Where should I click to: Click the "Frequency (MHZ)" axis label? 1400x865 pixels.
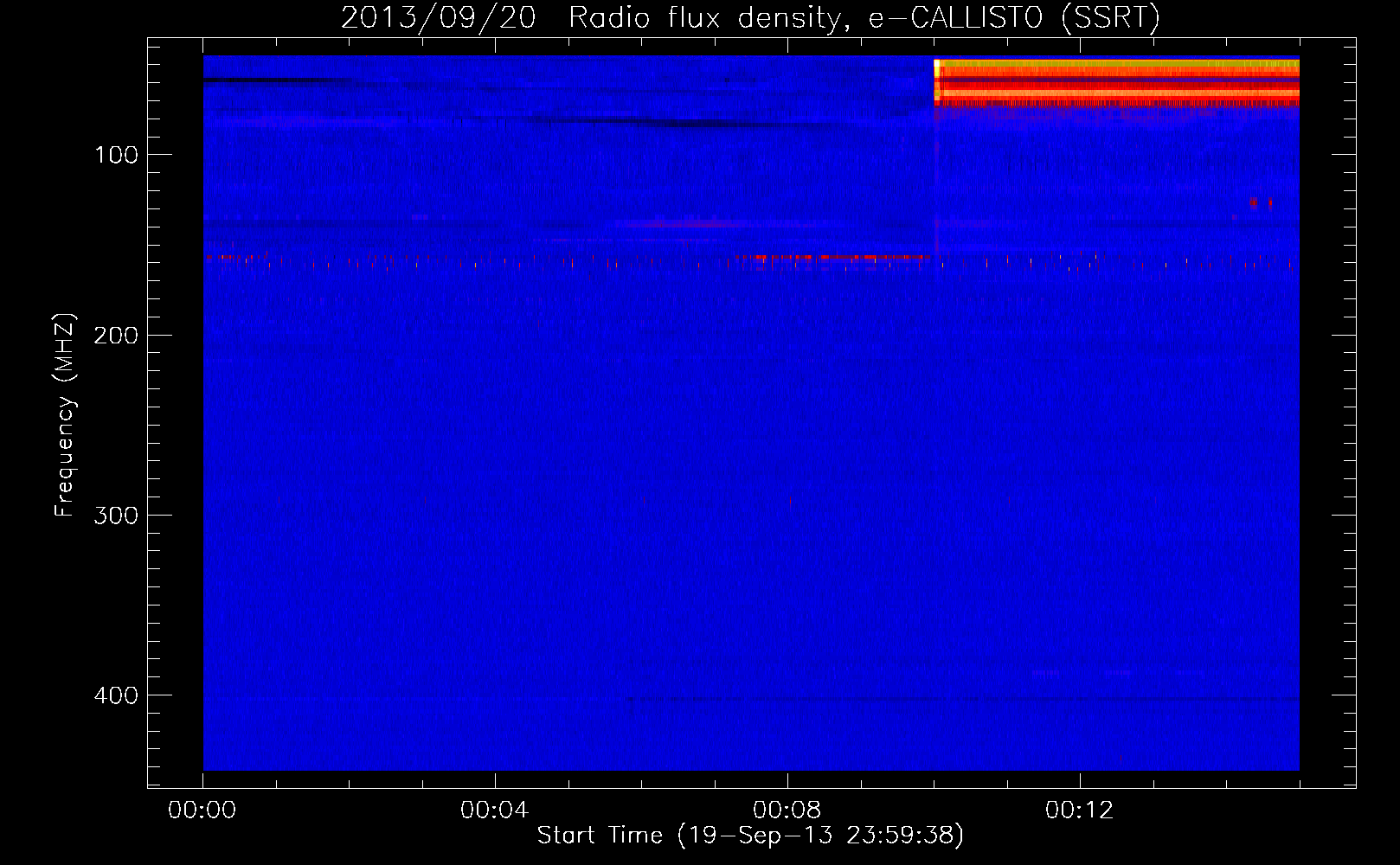pyautogui.click(x=65, y=415)
